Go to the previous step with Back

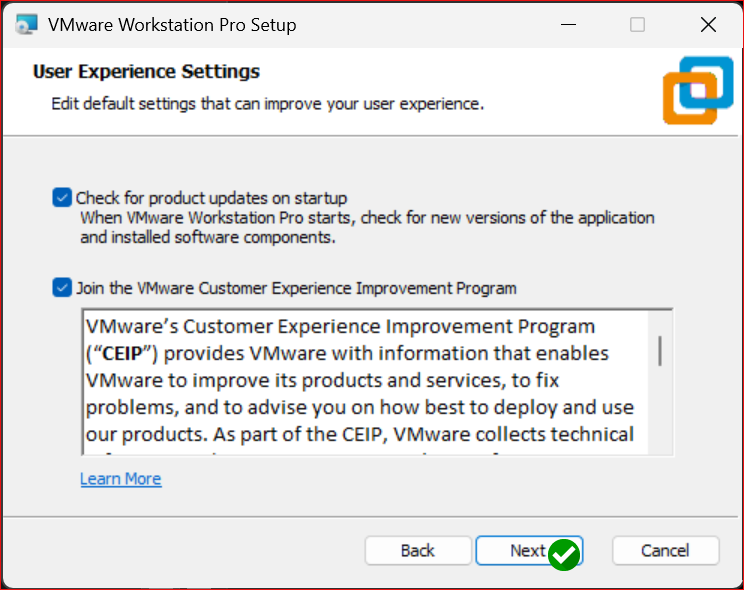tap(418, 551)
